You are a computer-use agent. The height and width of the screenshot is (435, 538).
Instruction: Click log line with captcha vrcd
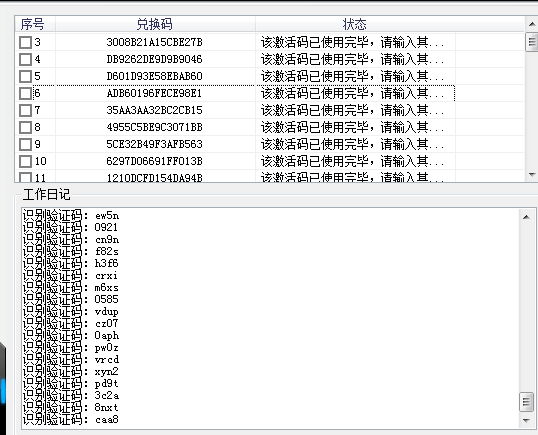(71, 360)
